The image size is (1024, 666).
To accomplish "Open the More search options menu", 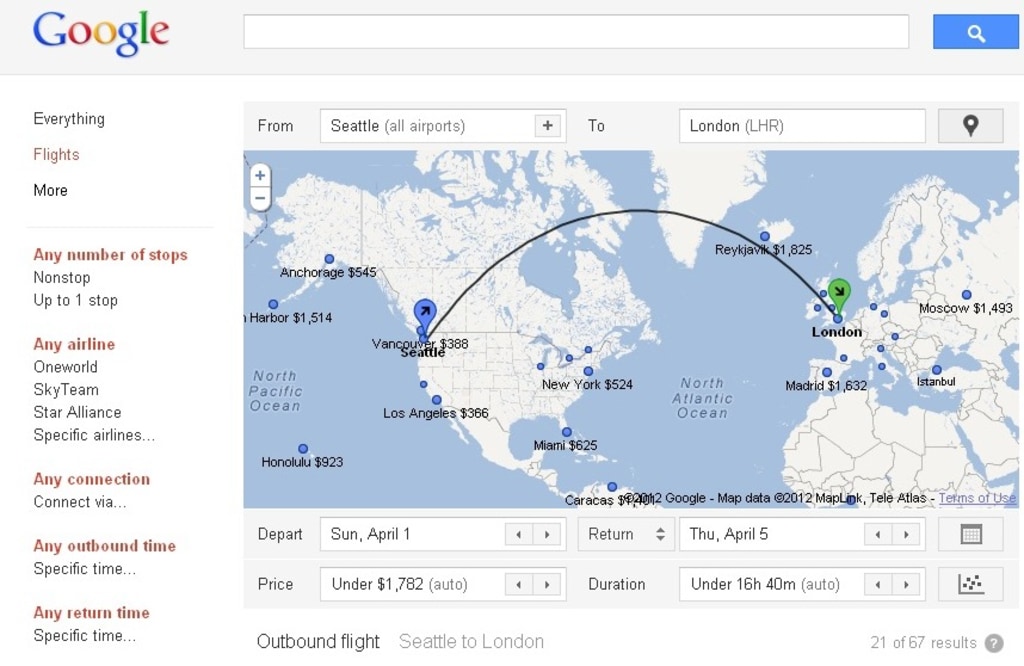I will pos(50,190).
